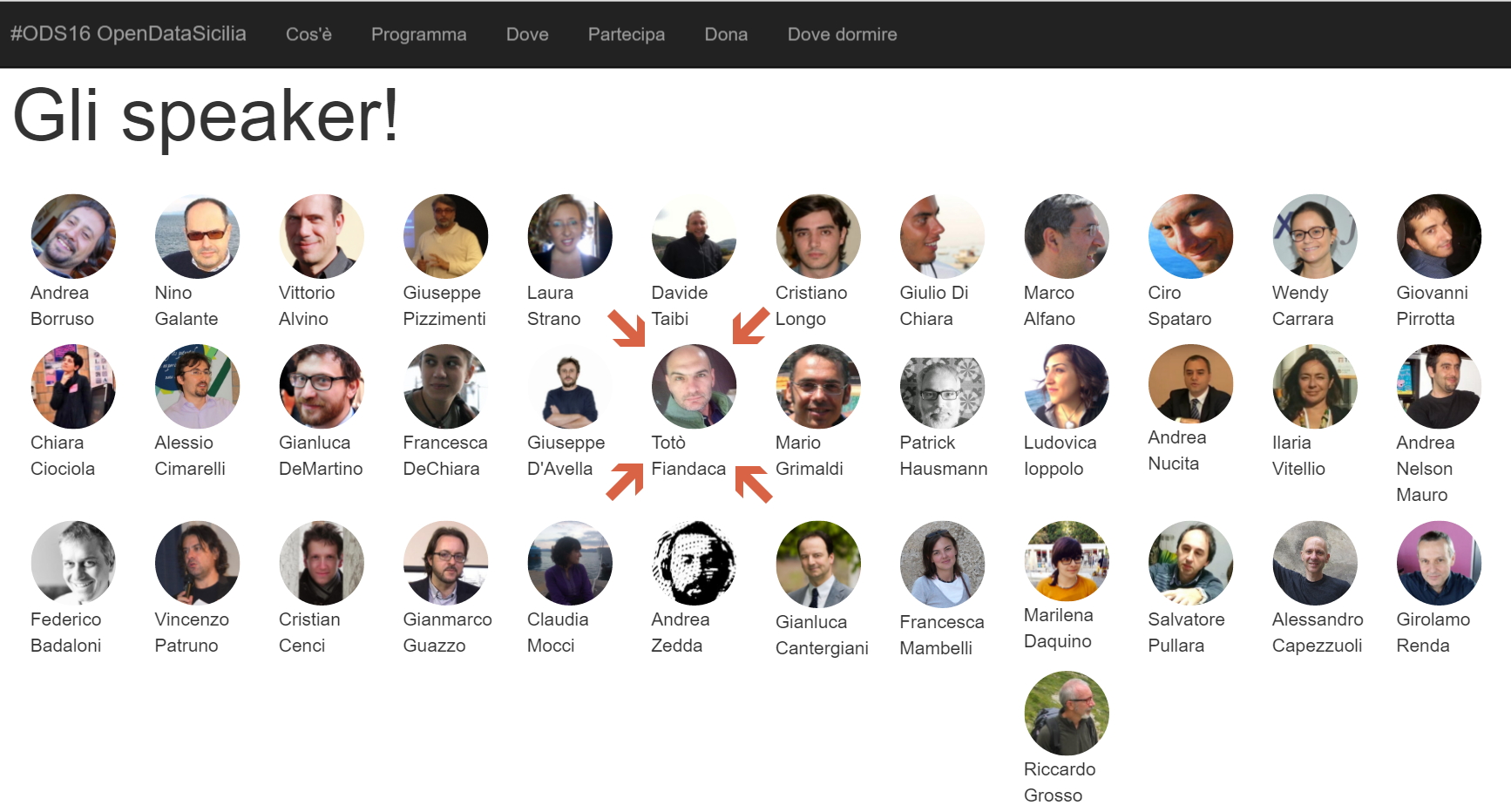Open the Cos'è section
The image size is (1511, 812).
[x=308, y=35]
